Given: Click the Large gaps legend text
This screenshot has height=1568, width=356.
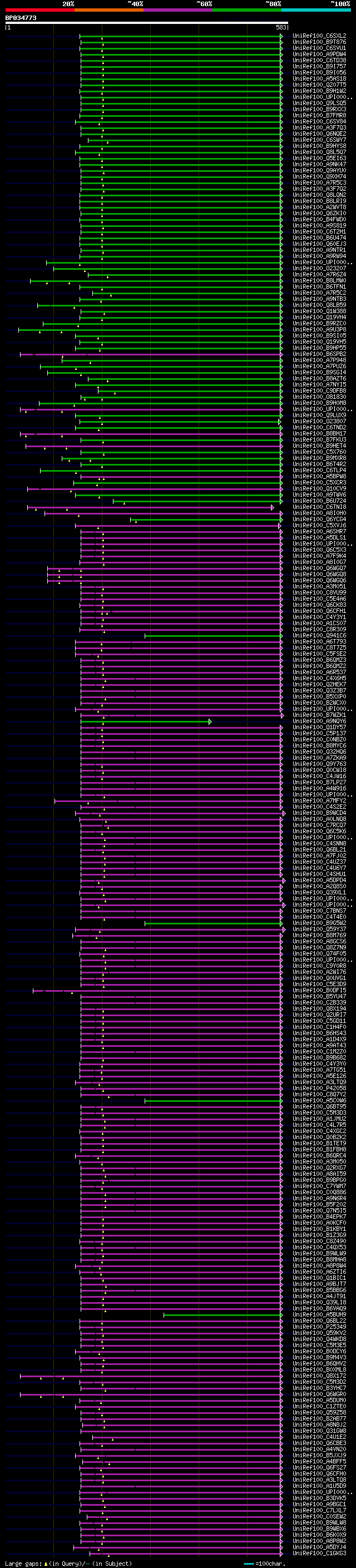Looking at the screenshot, I should (x=68, y=1563).
